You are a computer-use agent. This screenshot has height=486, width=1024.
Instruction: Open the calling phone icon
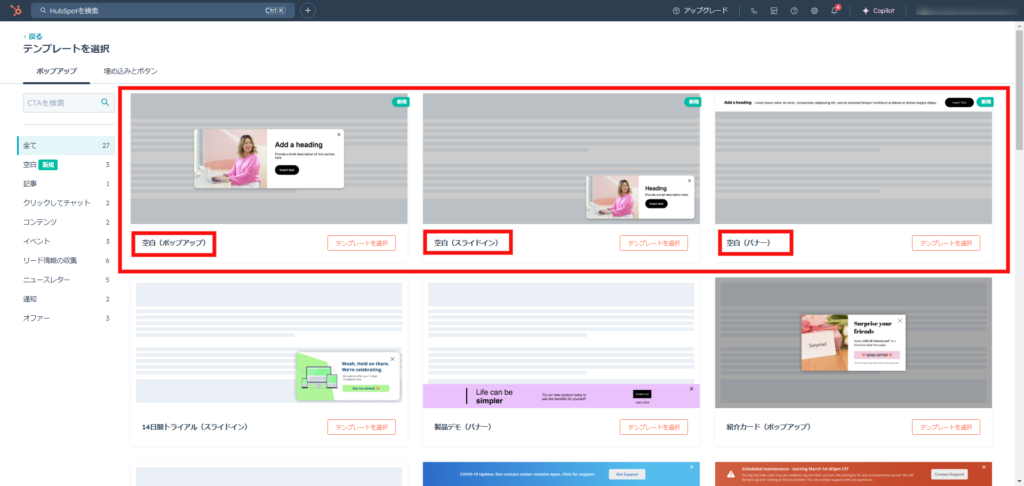coord(753,10)
